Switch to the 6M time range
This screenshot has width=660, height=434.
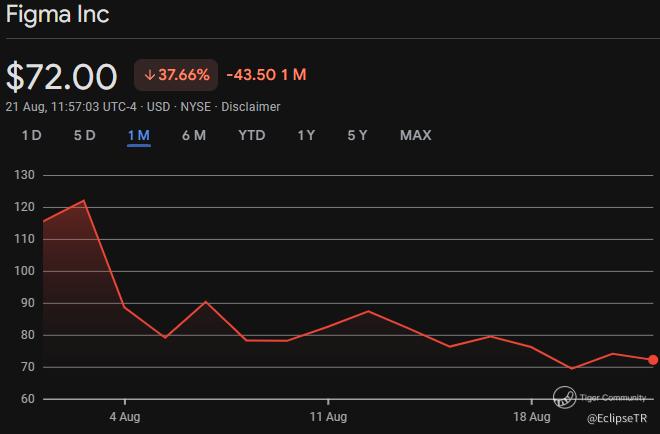tap(194, 136)
